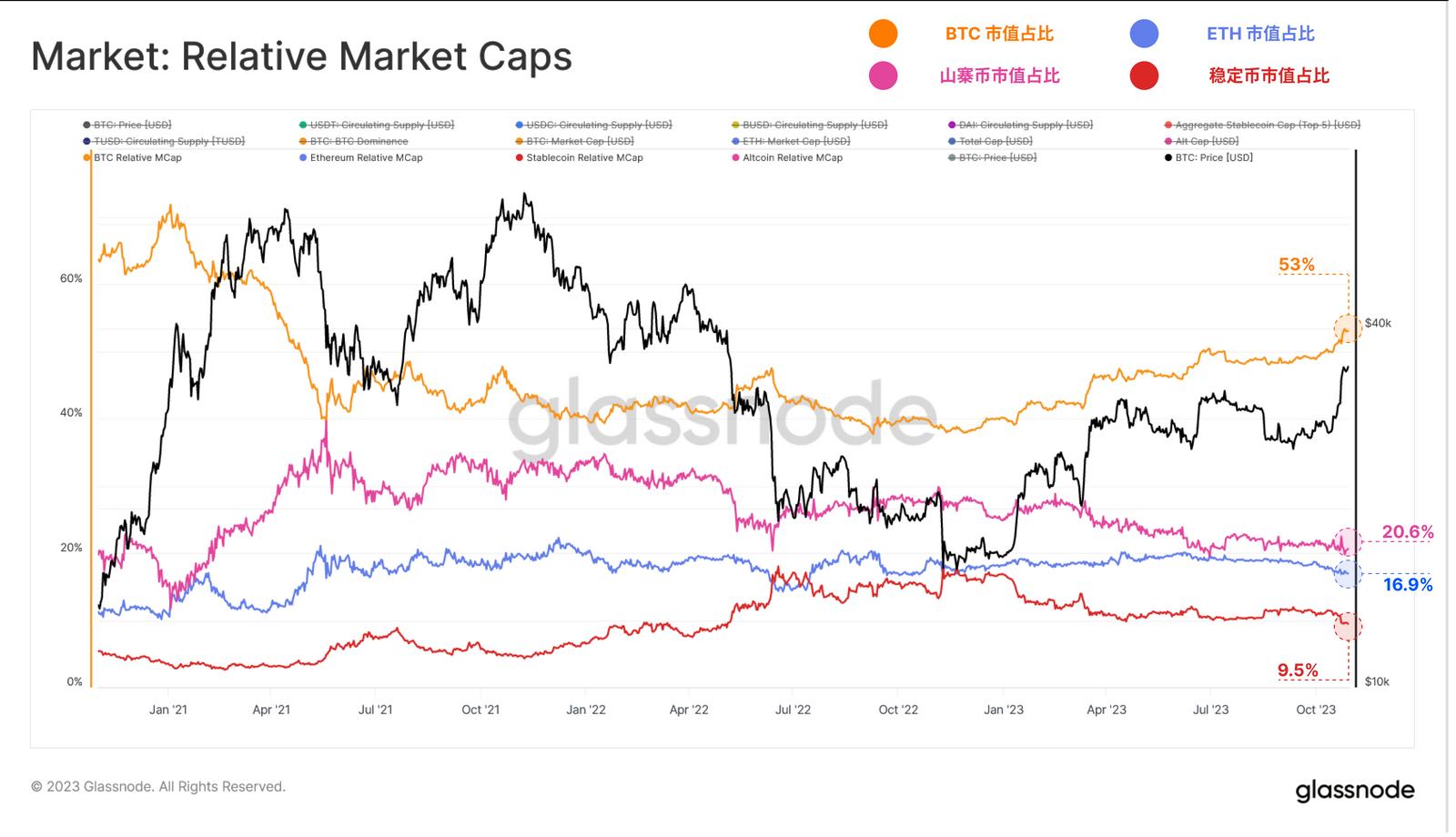The height and width of the screenshot is (837, 1456).
Task: Enable the BTC: BTC Dominance series
Action: (x=359, y=141)
